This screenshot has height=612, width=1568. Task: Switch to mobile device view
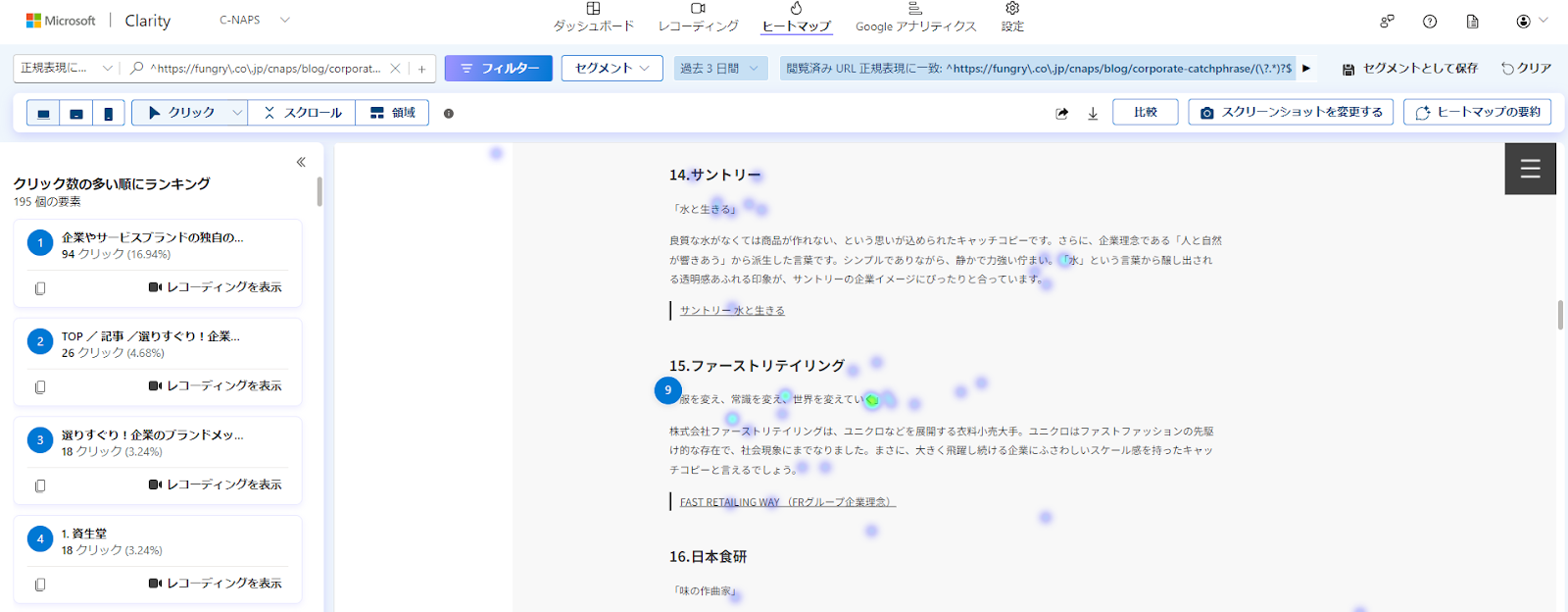(x=109, y=113)
